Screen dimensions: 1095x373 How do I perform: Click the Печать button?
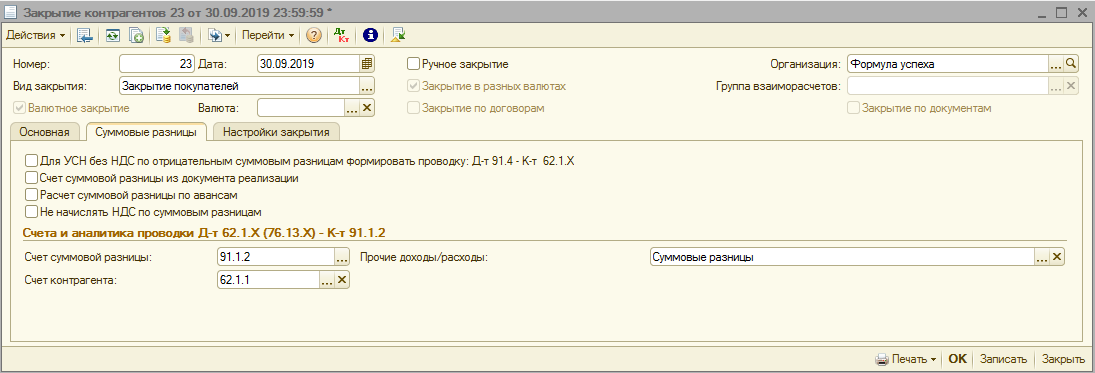click(906, 359)
